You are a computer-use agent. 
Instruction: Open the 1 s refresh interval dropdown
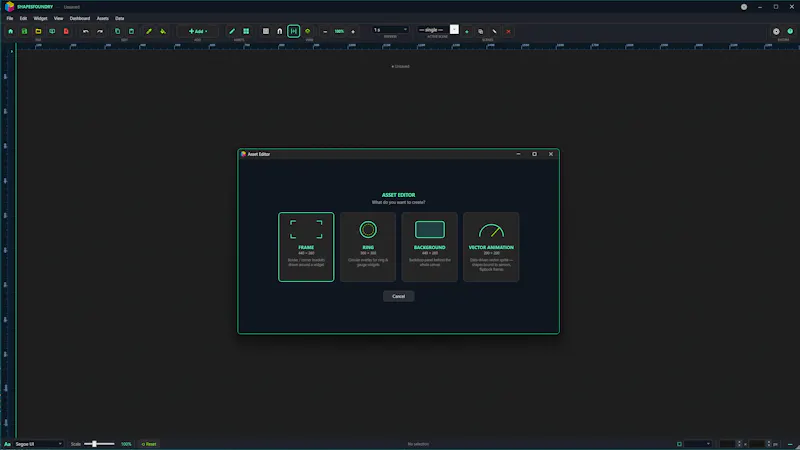pos(390,30)
